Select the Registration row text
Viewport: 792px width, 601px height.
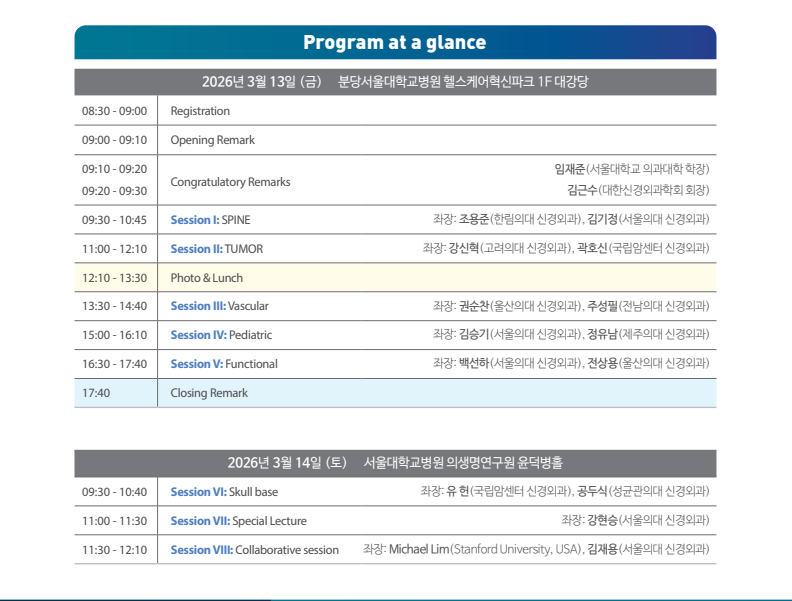coord(200,111)
